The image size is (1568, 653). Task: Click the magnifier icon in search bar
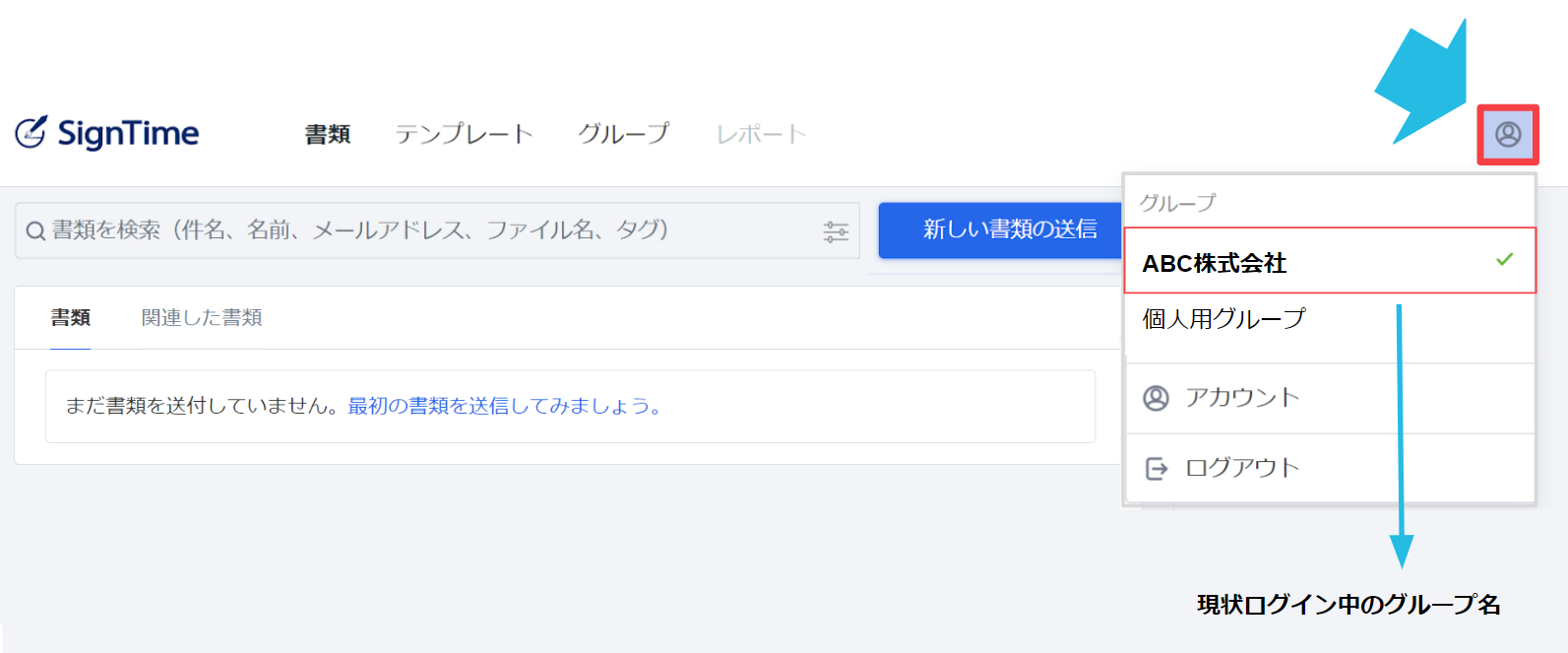pyautogui.click(x=35, y=231)
